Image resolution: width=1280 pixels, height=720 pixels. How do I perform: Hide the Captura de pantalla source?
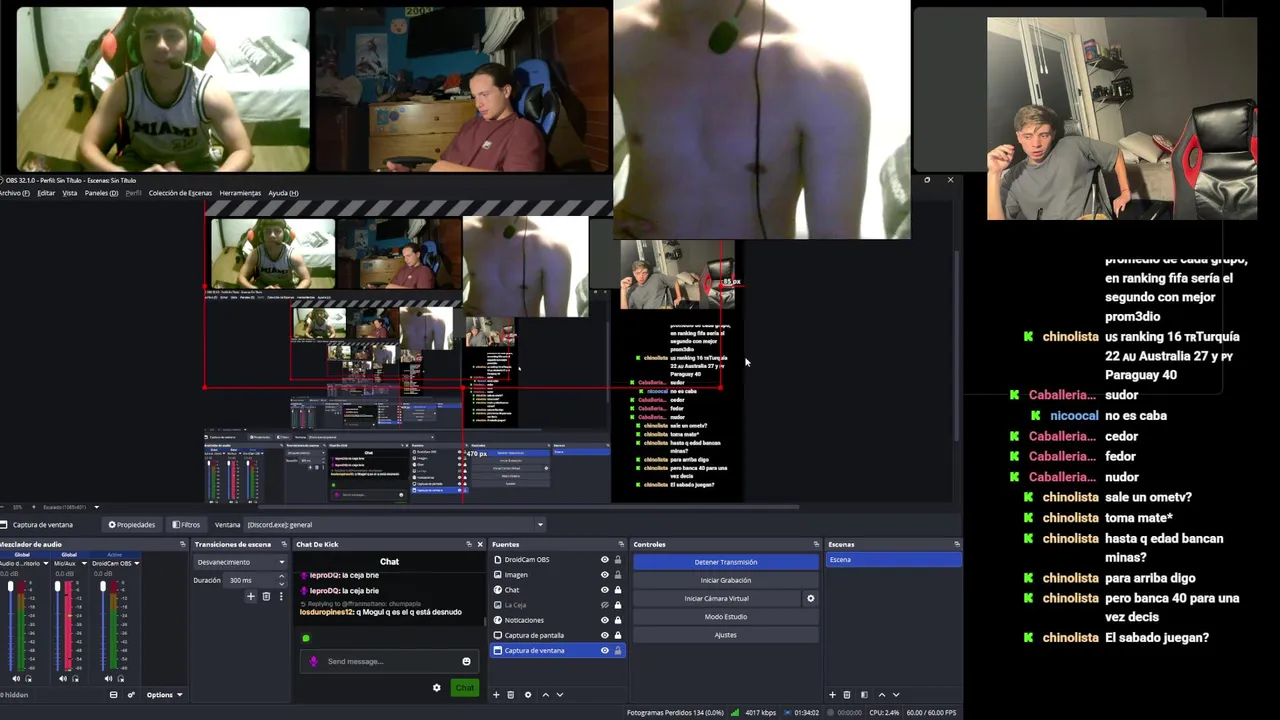tap(604, 635)
